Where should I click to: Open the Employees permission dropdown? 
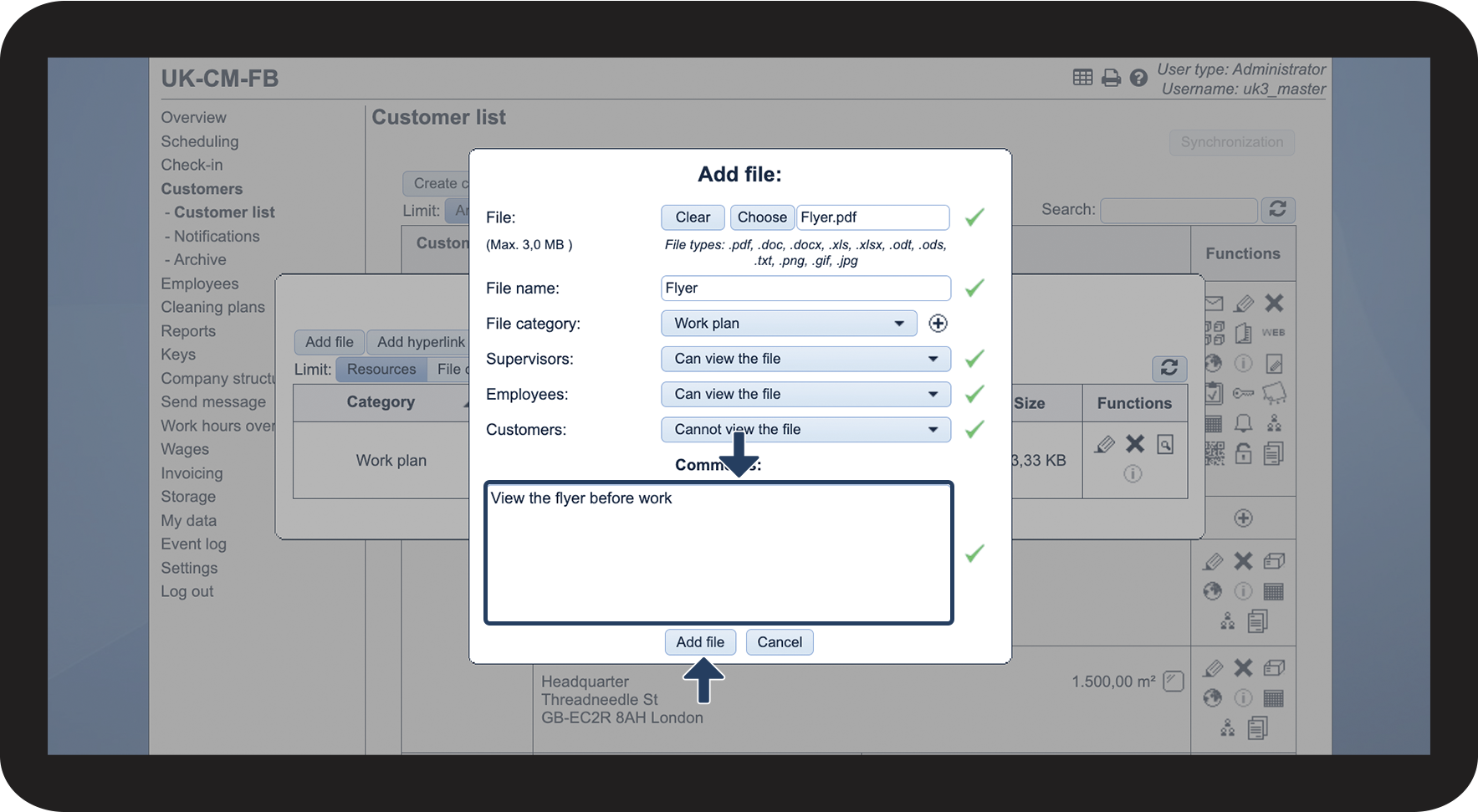tap(805, 394)
